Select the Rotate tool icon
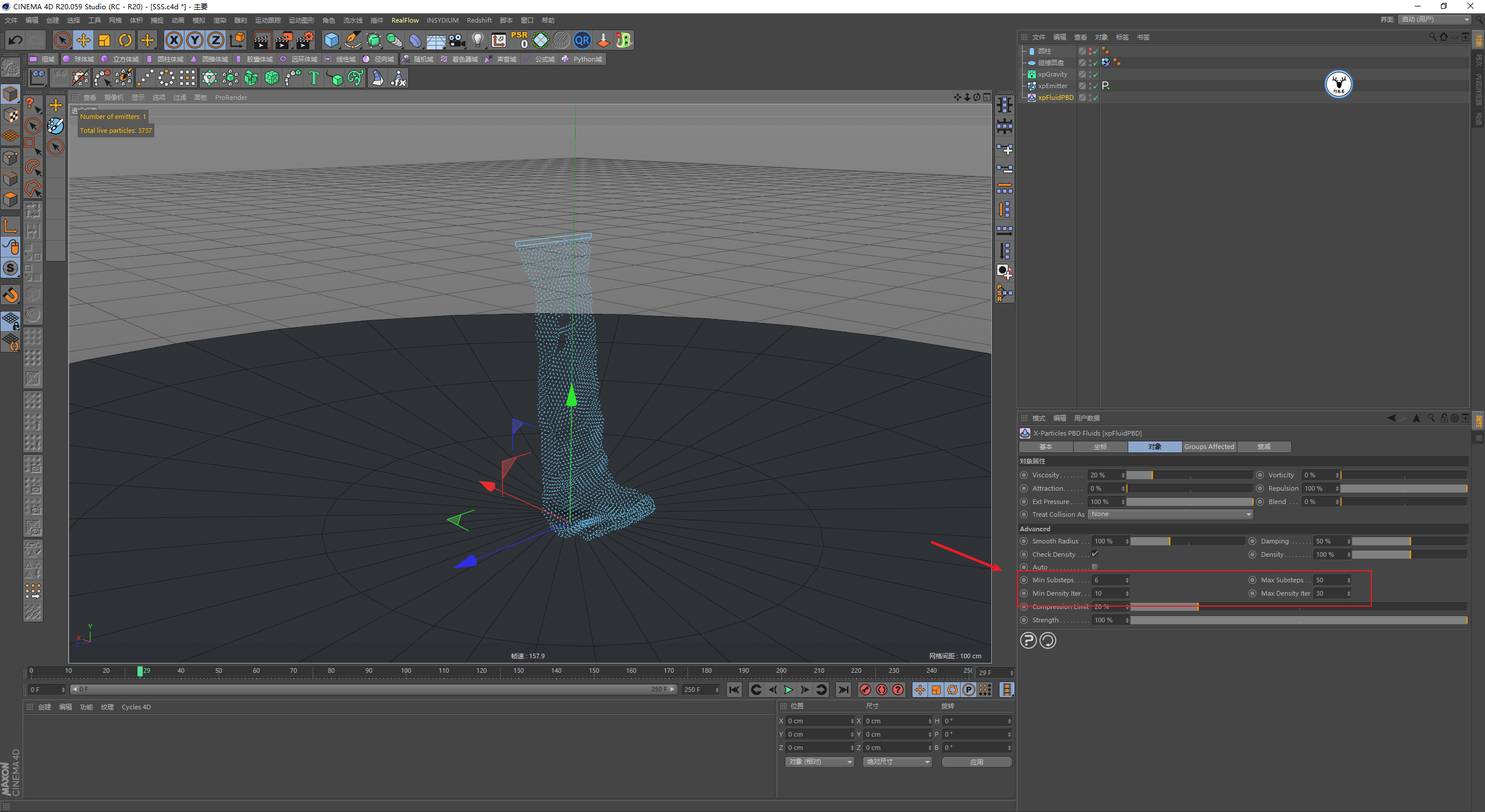The width and height of the screenshot is (1485, 812). click(125, 40)
